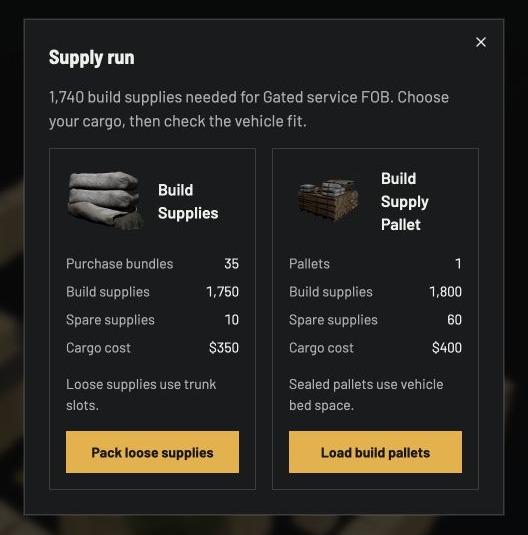Image resolution: width=528 pixels, height=535 pixels.
Task: Click the Spare supplies value 60
Action: (x=454, y=320)
